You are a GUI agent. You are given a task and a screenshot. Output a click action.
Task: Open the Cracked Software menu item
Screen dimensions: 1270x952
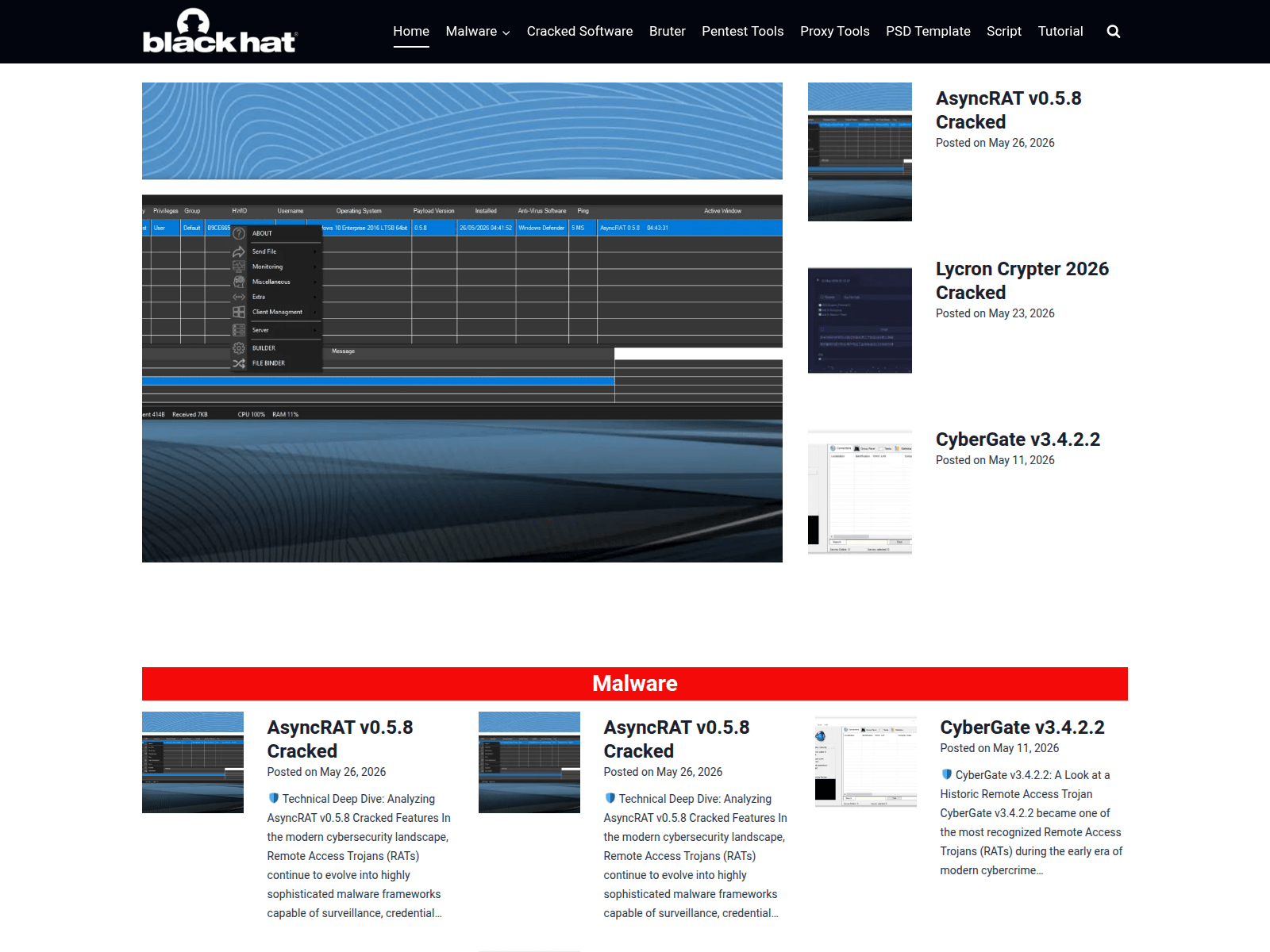pyautogui.click(x=579, y=31)
